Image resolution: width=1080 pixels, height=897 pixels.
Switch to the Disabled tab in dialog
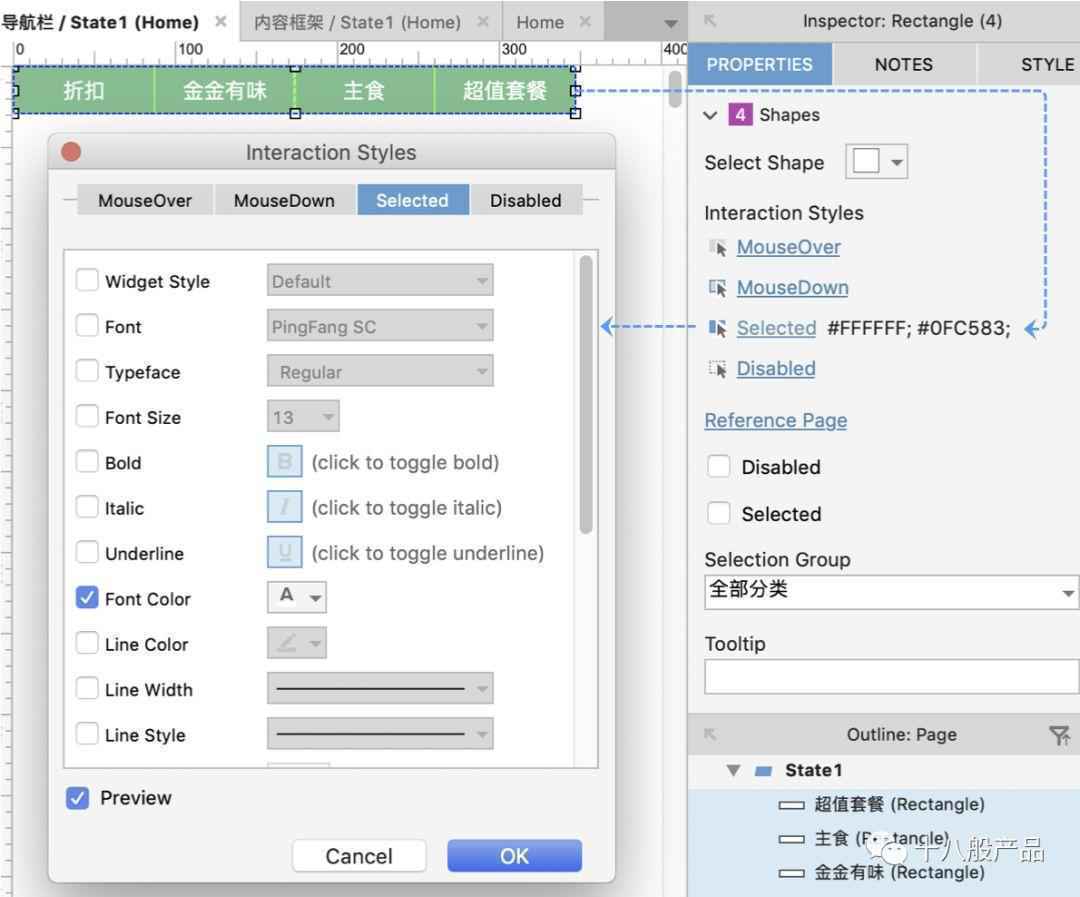526,200
